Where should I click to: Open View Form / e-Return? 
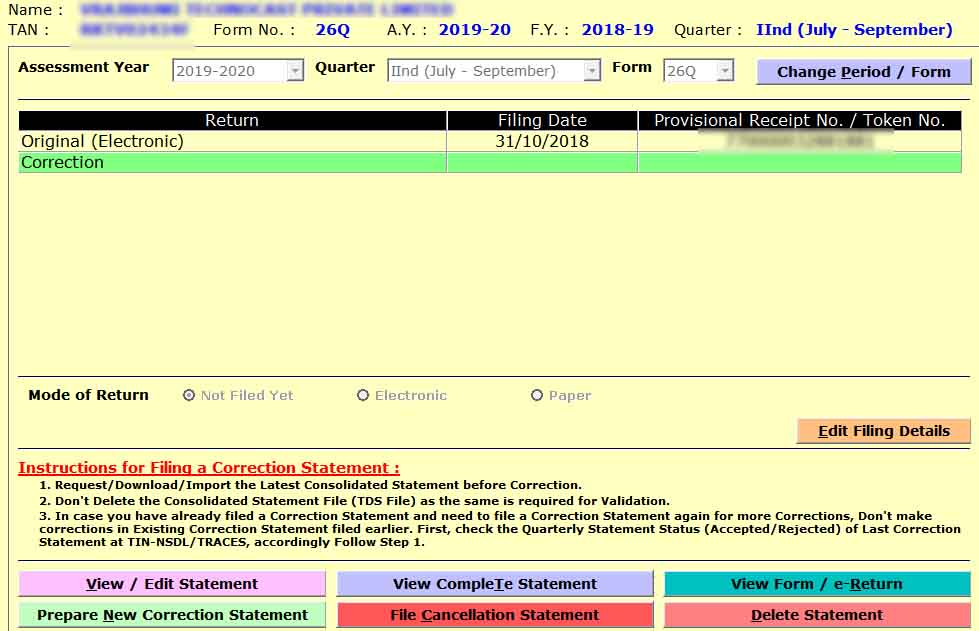pyautogui.click(x=816, y=584)
